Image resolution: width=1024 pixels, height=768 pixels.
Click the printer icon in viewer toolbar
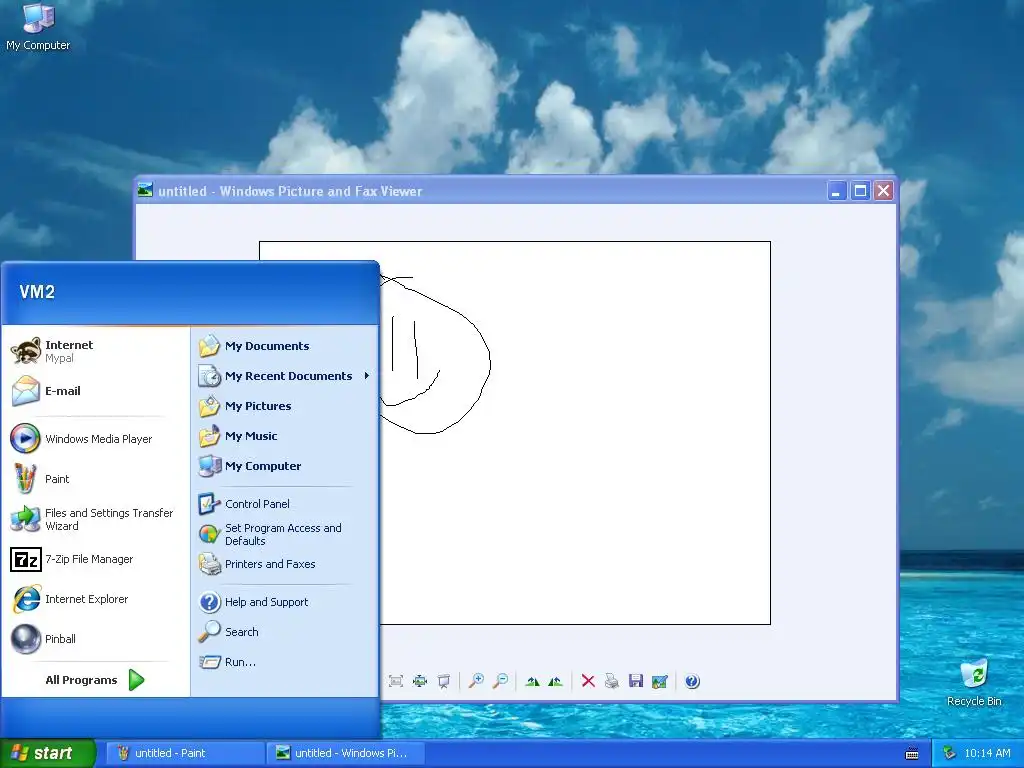click(611, 681)
